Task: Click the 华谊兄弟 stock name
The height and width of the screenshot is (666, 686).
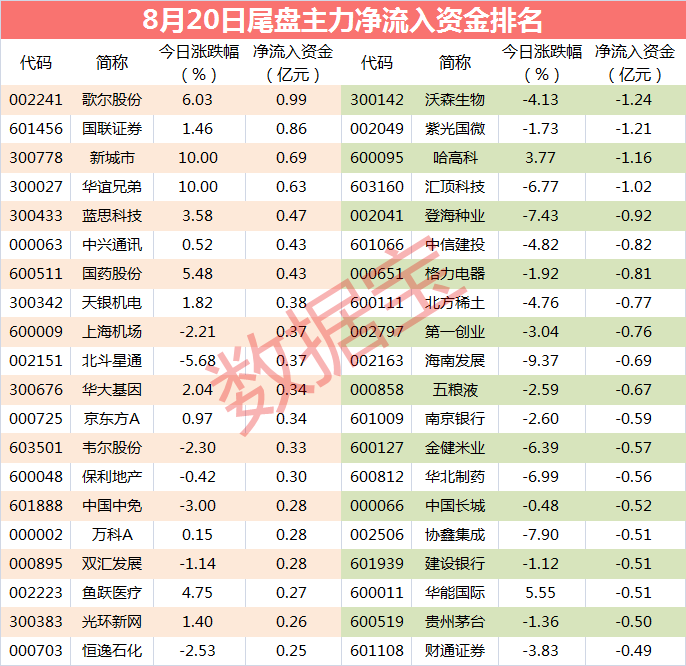Action: 112,187
